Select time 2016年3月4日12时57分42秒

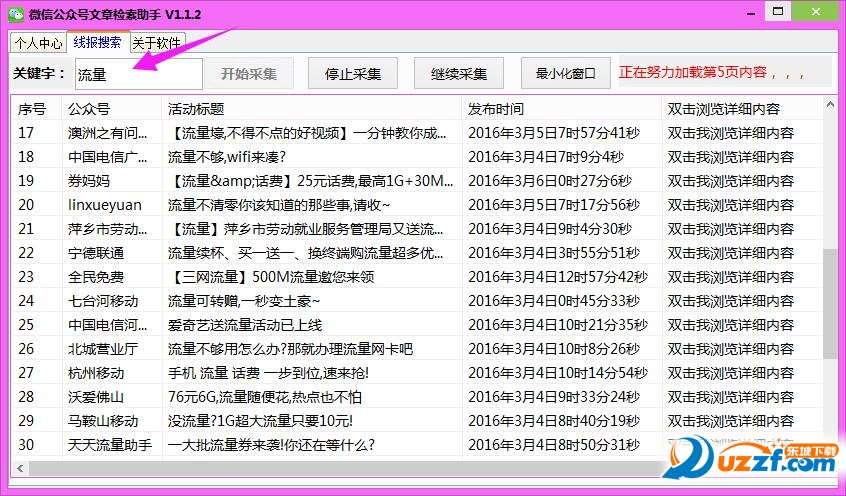(x=558, y=277)
